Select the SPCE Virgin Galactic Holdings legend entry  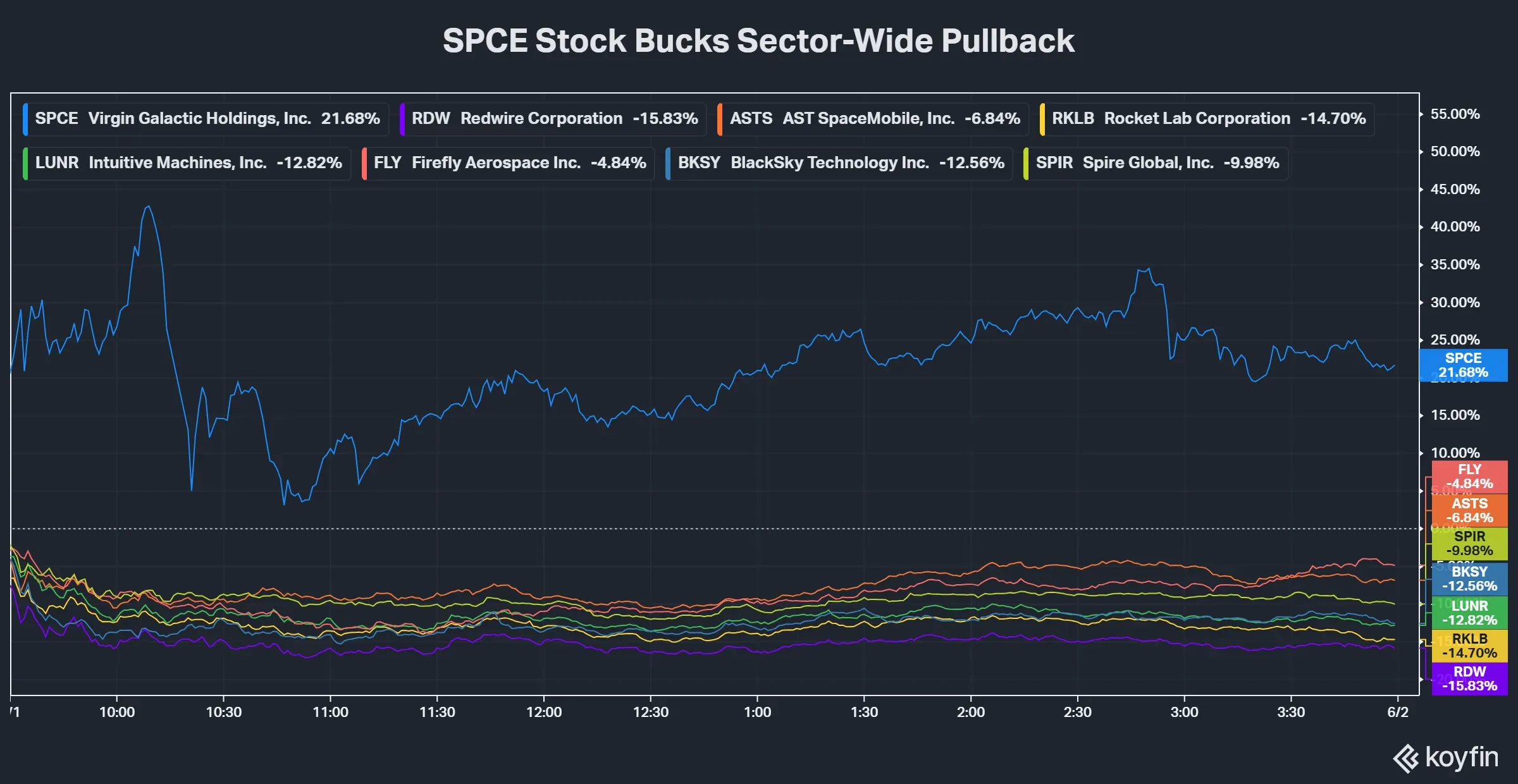pyautogui.click(x=205, y=119)
